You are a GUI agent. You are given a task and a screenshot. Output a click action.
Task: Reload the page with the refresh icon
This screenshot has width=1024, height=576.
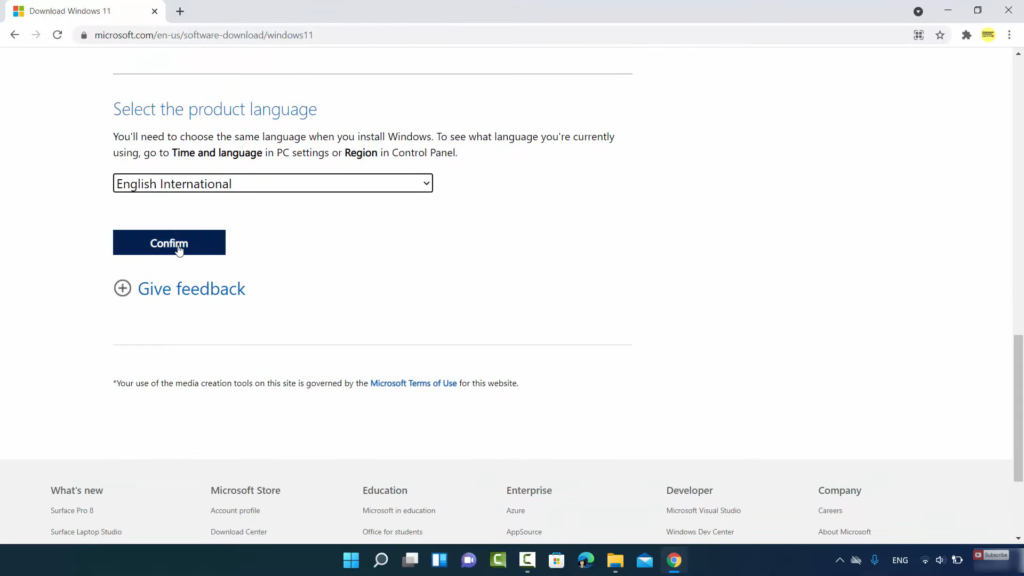click(x=57, y=35)
